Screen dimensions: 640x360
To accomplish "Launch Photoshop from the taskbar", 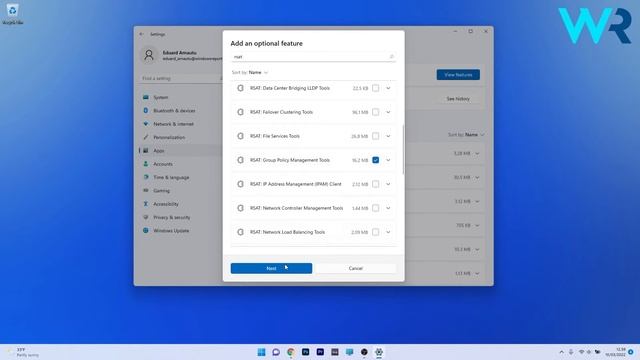I will click(x=305, y=352).
